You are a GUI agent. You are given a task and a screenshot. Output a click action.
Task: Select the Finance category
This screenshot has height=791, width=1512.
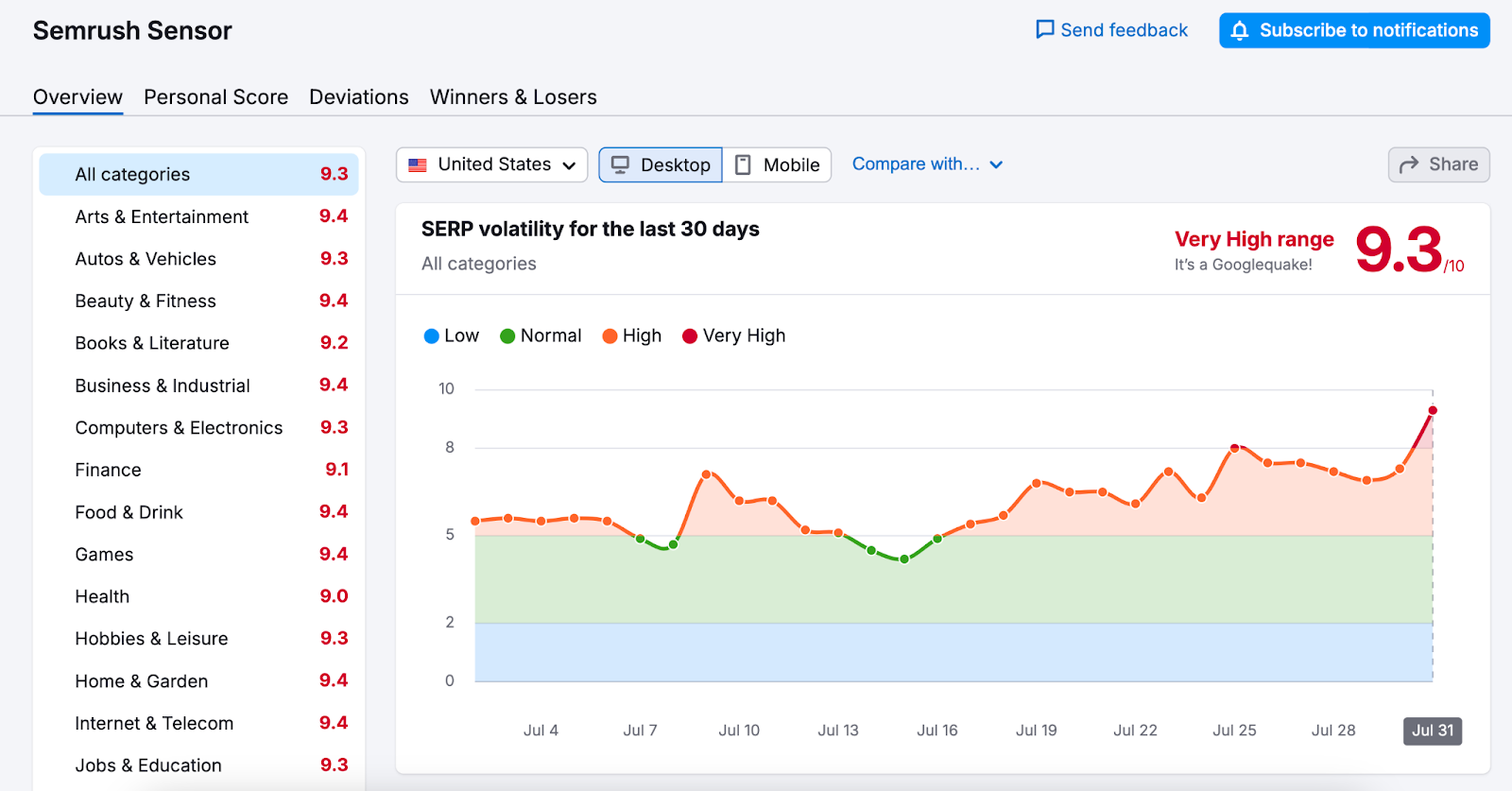point(198,470)
